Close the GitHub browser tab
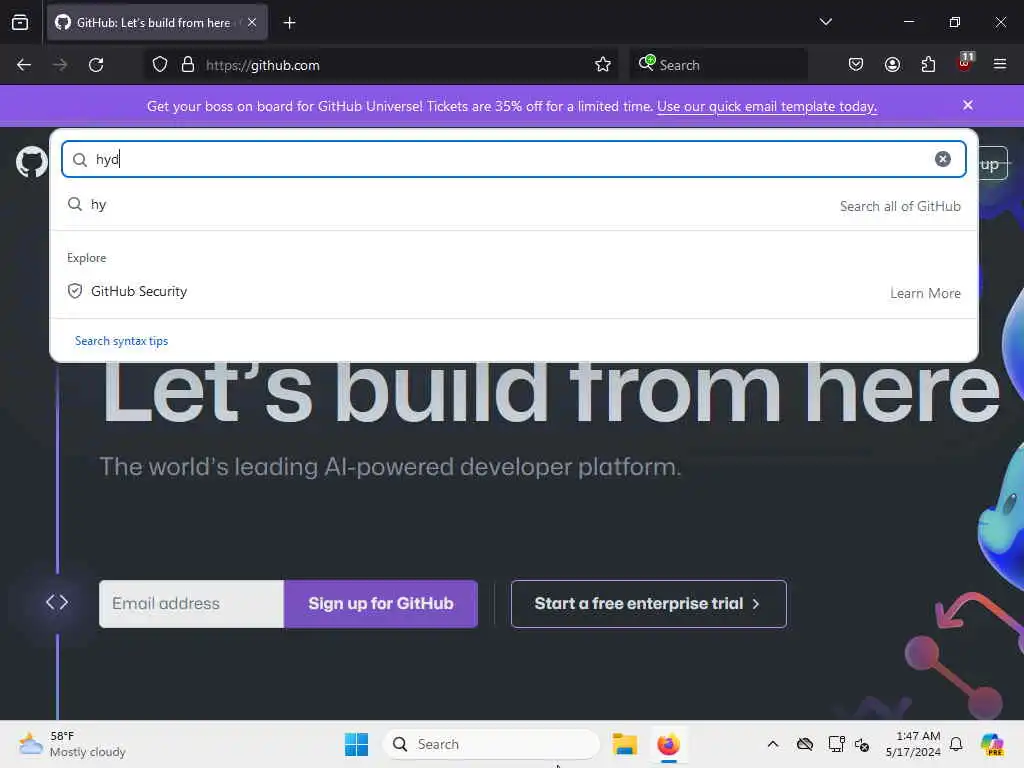This screenshot has height=768, width=1024. pos(252,22)
